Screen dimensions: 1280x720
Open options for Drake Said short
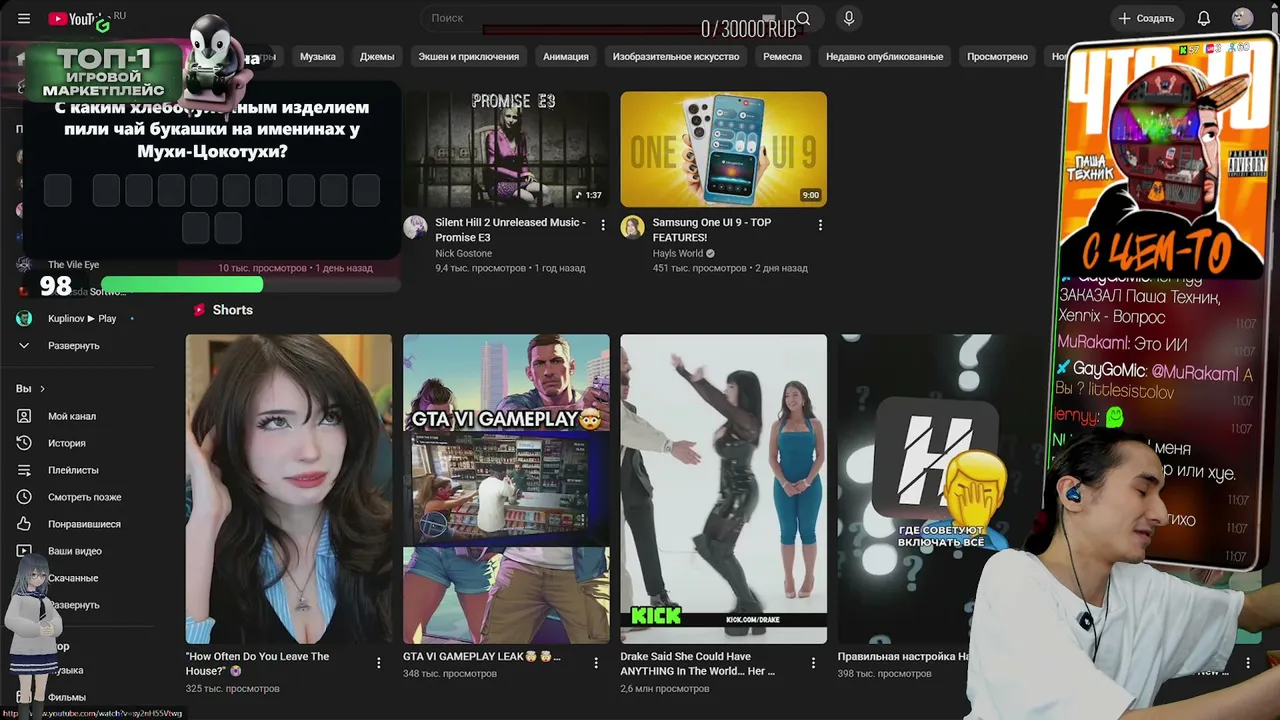[813, 662]
